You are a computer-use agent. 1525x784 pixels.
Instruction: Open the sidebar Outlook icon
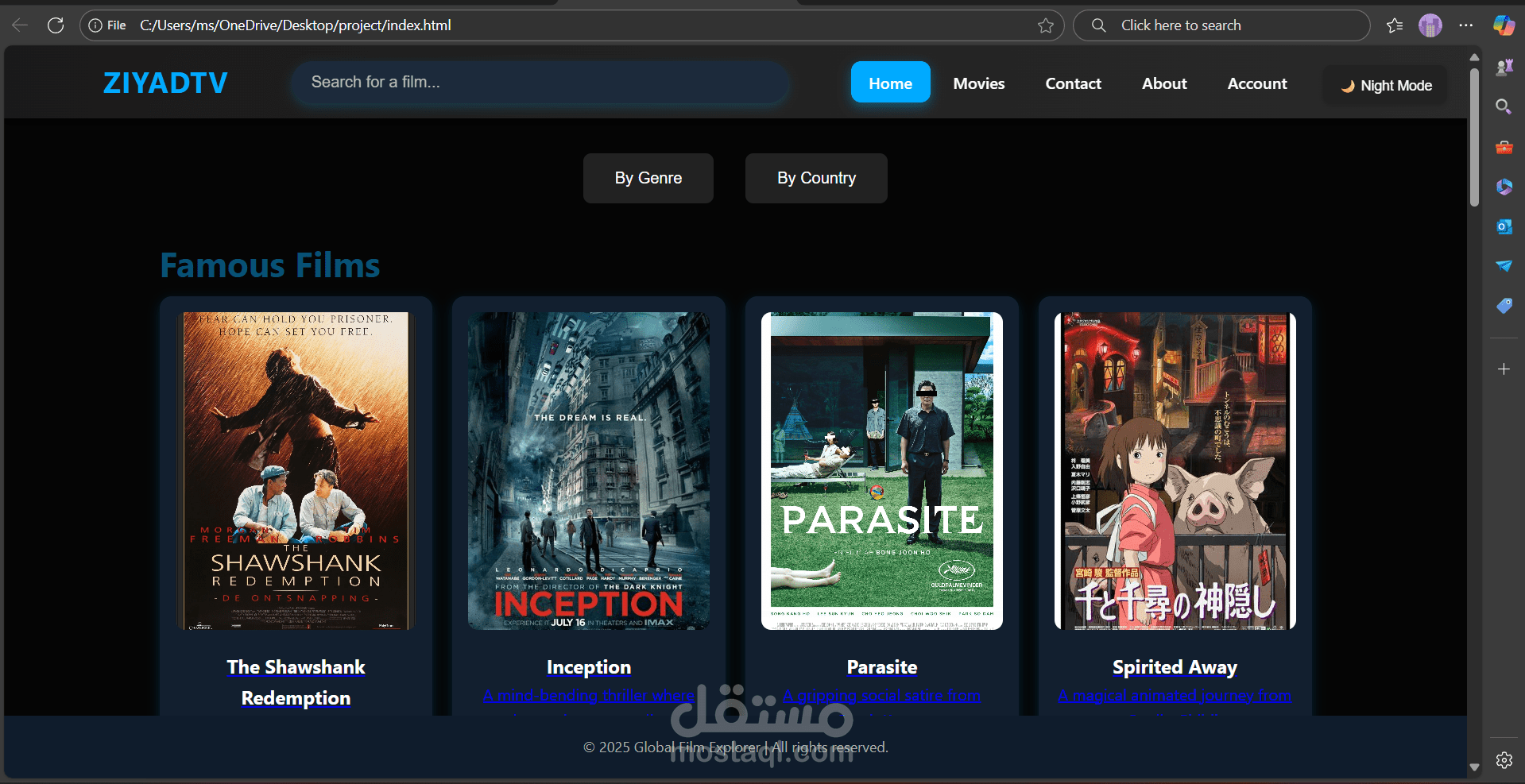pos(1504,226)
